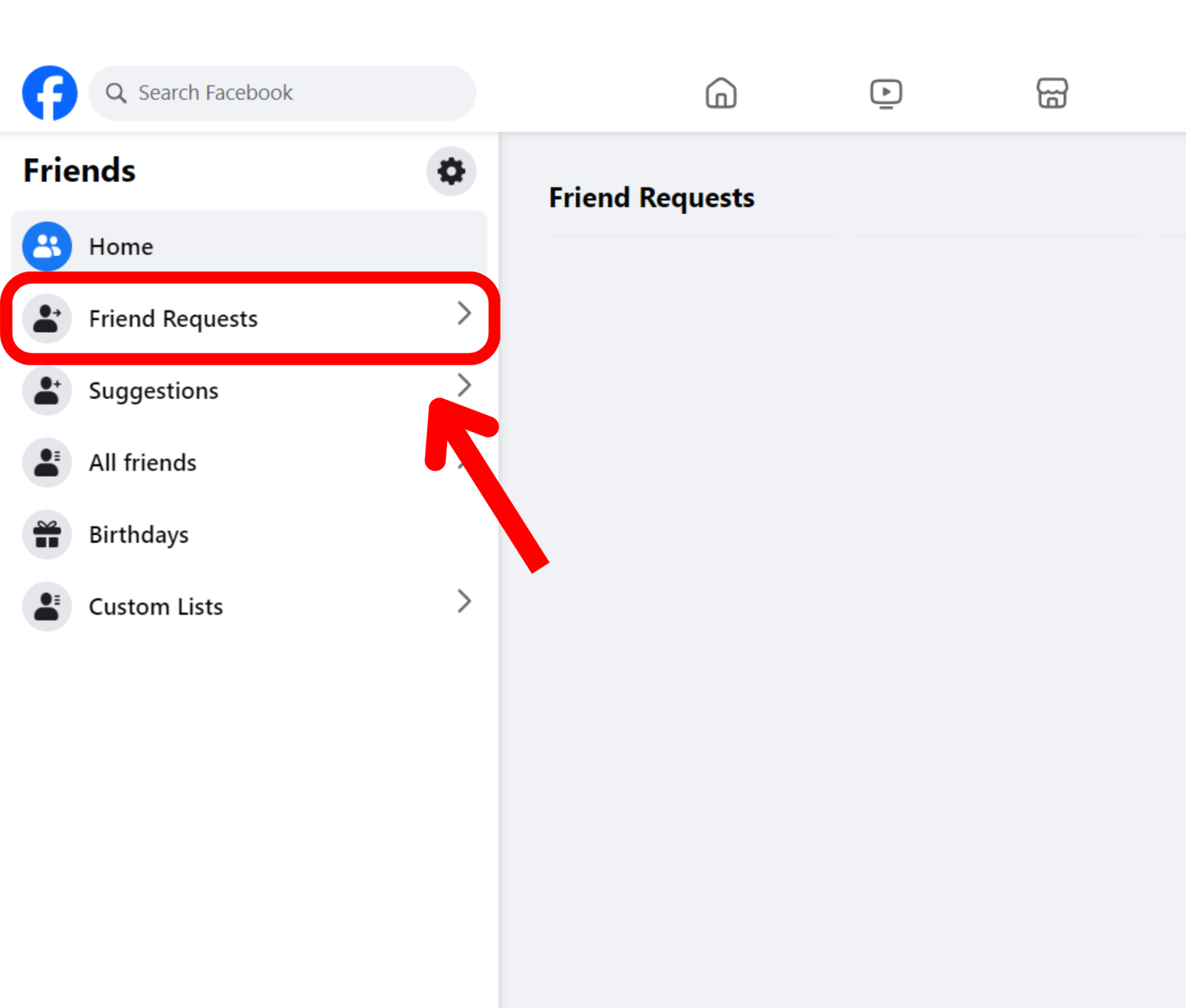Click the Suggestions person-plus icon
The width and height of the screenshot is (1186, 1008).
pos(47,390)
